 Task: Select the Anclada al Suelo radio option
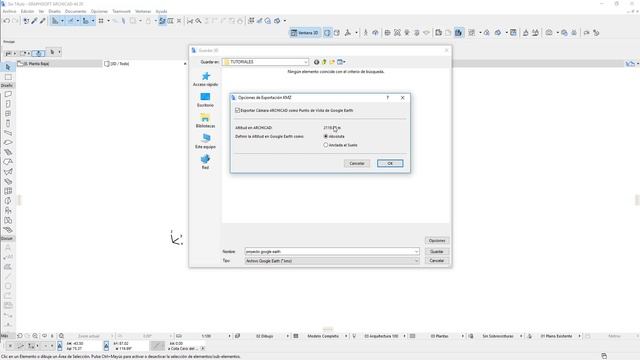pyautogui.click(x=326, y=145)
